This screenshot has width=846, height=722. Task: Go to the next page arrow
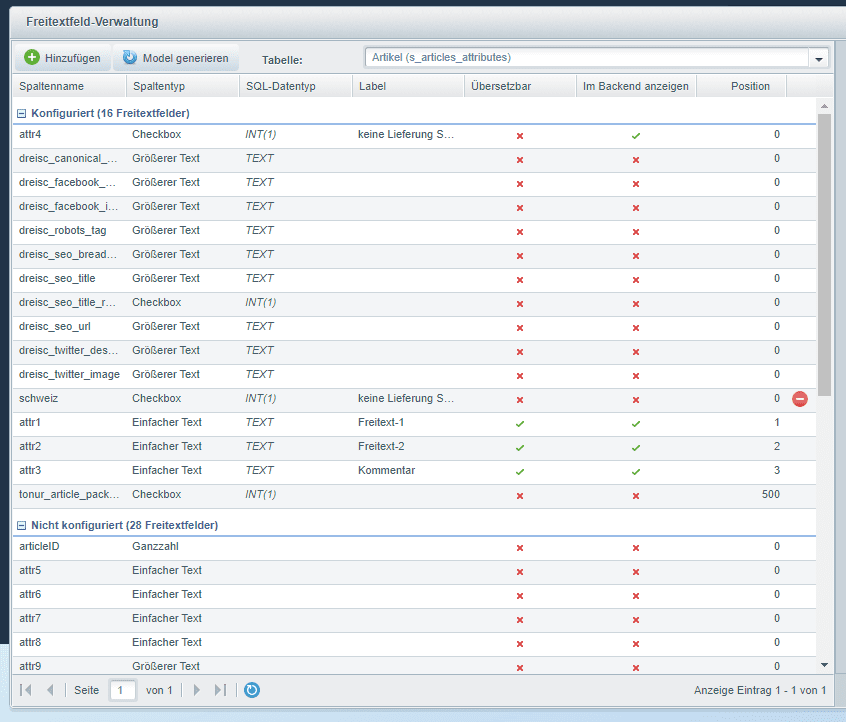coord(197,690)
